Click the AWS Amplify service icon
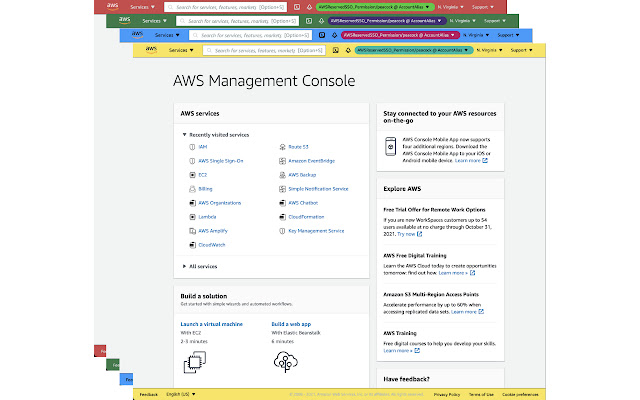This screenshot has height=400, width=640. tap(192, 231)
